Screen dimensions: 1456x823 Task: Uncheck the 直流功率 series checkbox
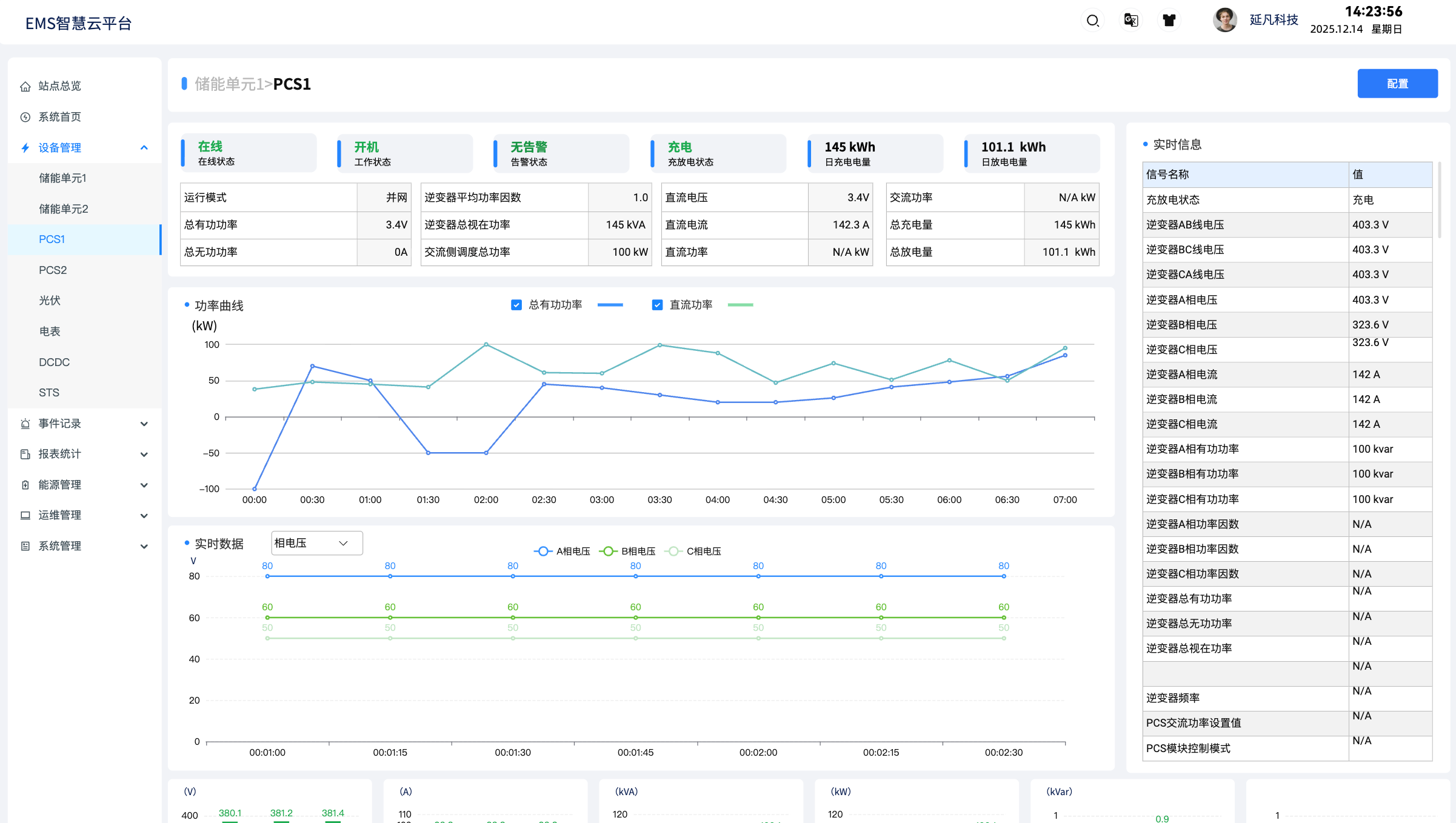657,305
